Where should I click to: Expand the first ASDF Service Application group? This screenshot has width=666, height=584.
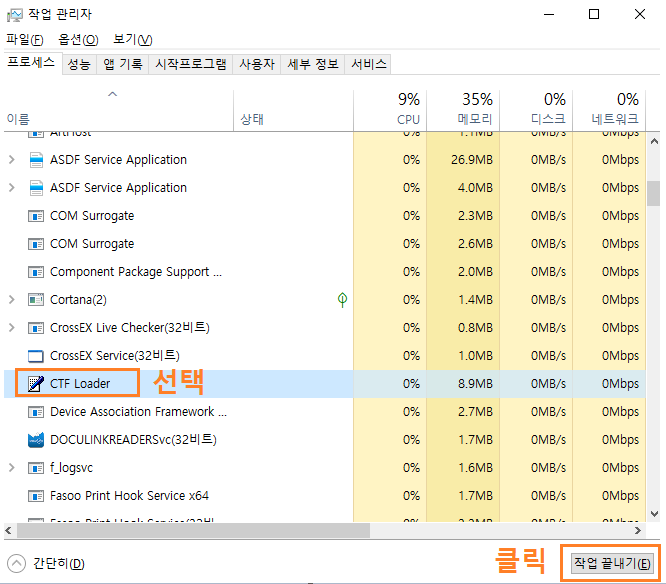12,160
